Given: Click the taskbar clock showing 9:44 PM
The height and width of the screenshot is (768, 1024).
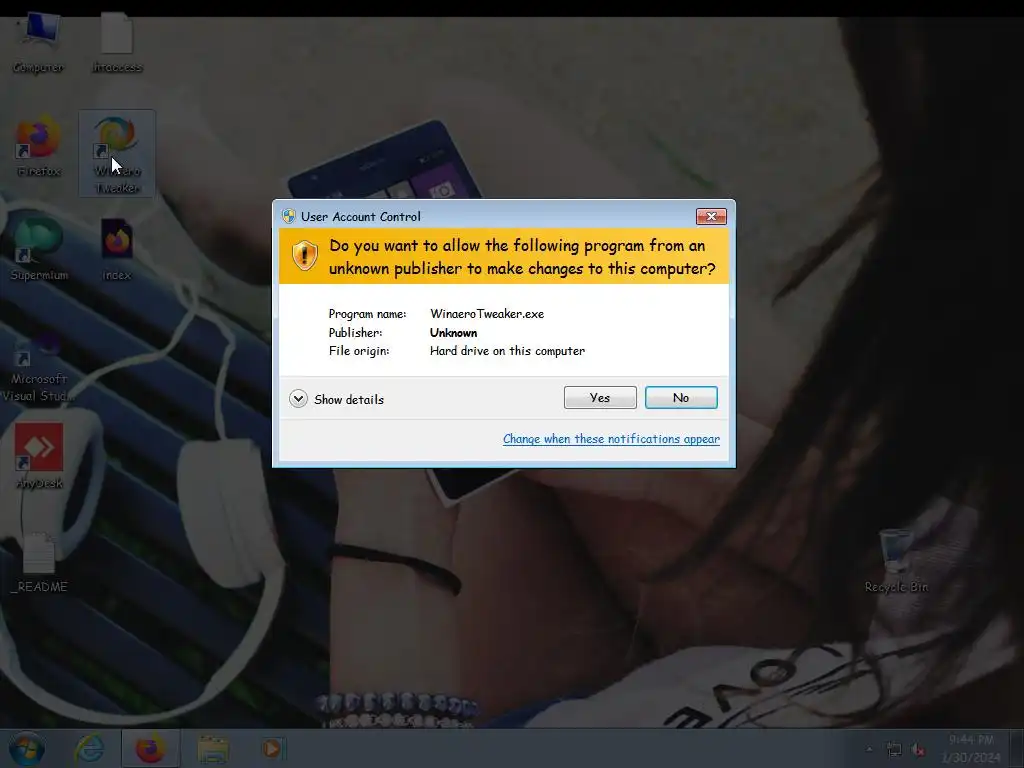Looking at the screenshot, I should click(970, 748).
